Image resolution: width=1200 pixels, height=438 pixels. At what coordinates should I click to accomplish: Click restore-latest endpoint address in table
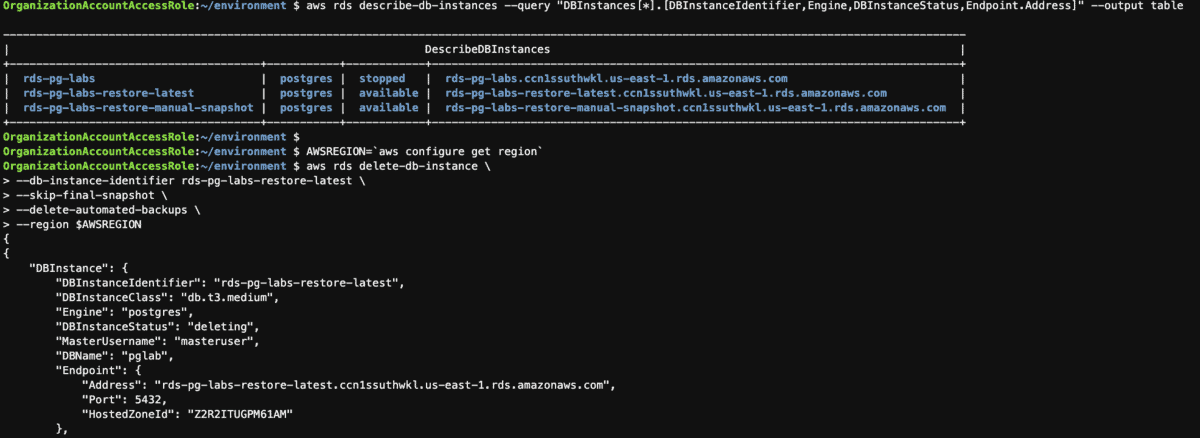click(666, 93)
